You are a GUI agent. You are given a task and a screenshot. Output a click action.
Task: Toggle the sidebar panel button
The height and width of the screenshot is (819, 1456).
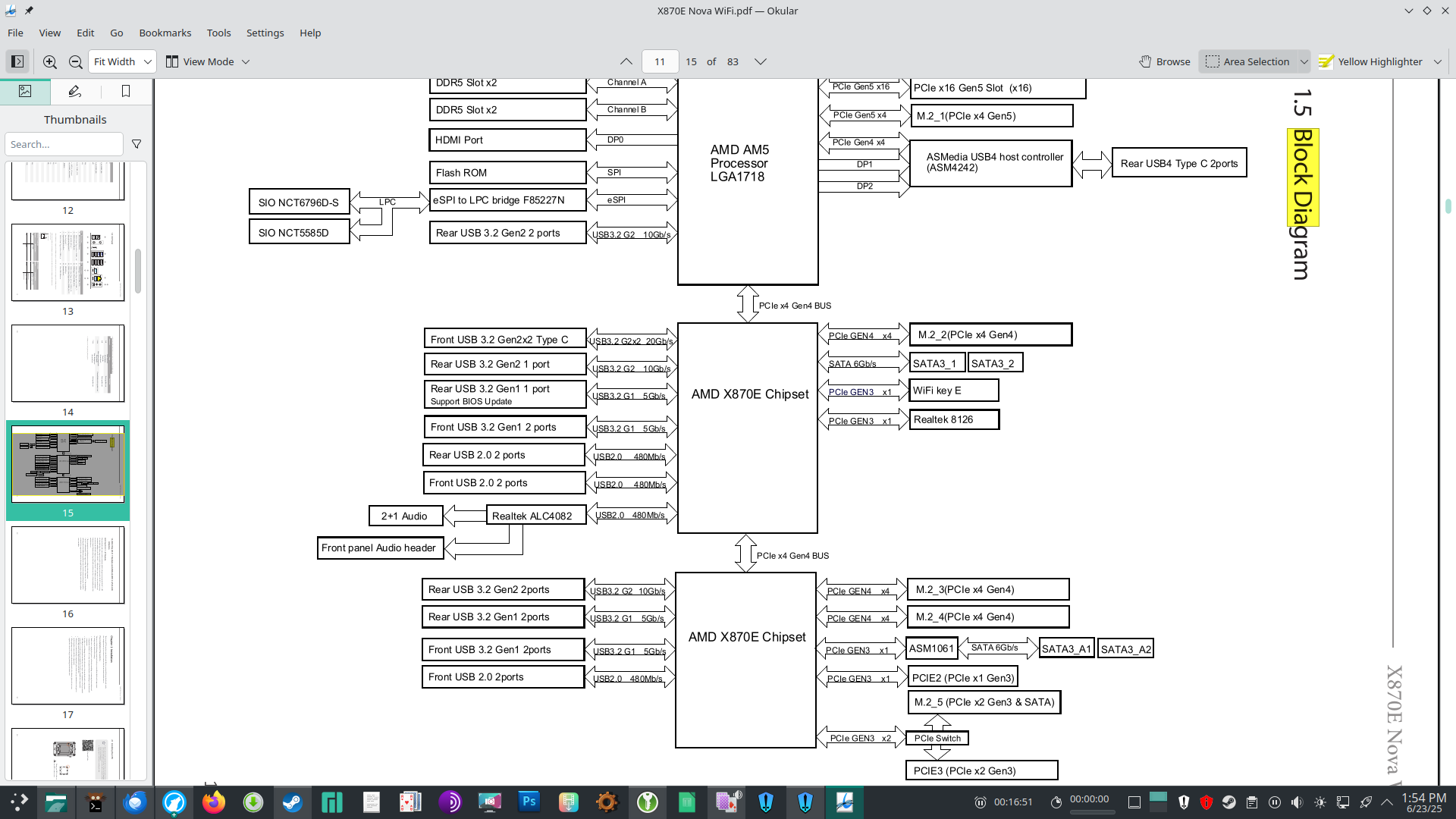pos(17,61)
